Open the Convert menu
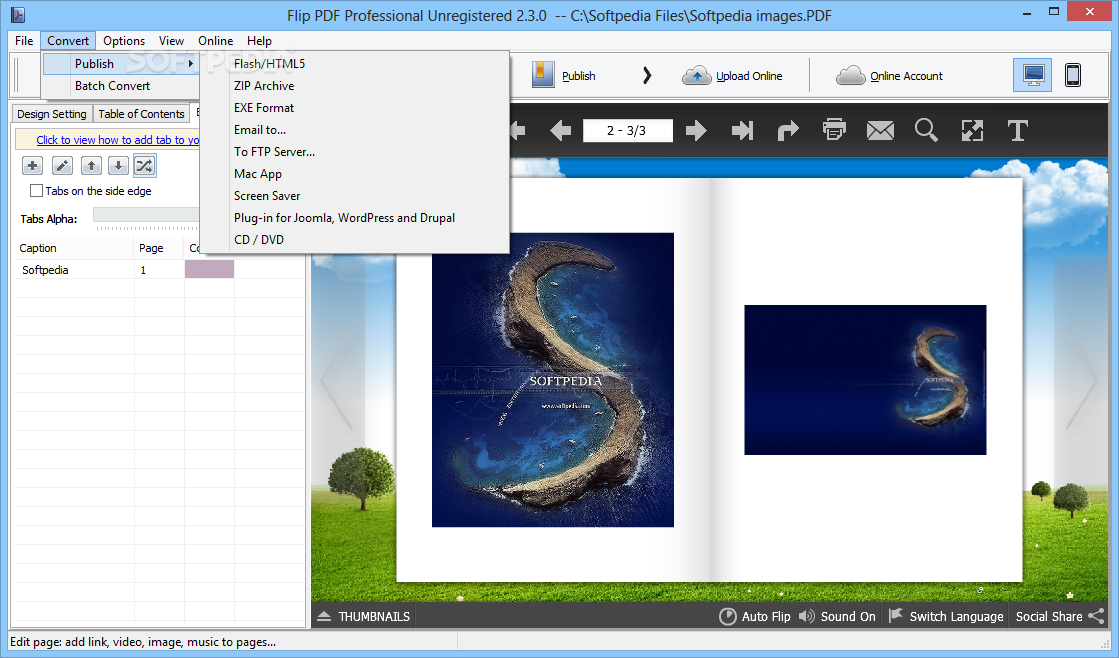The image size is (1119, 658). click(68, 41)
